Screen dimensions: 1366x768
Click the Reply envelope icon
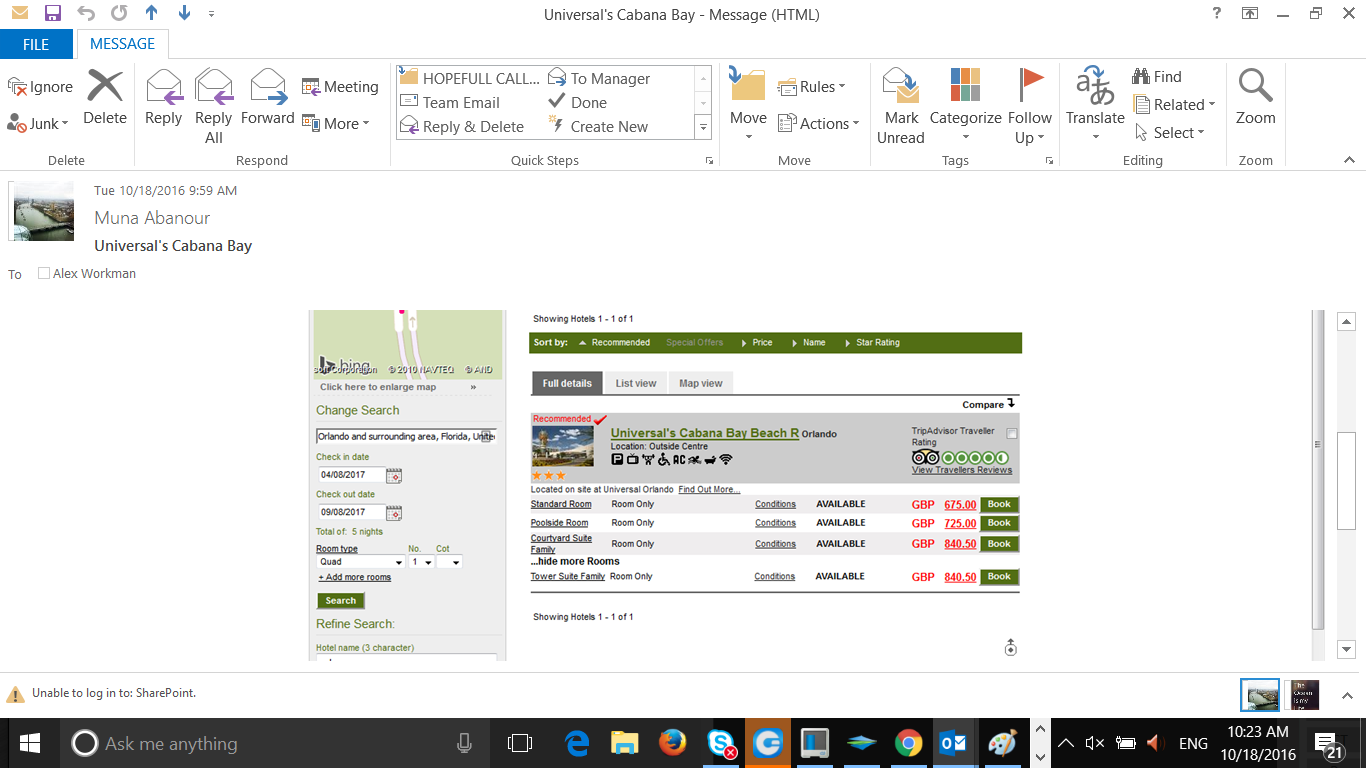[x=163, y=87]
